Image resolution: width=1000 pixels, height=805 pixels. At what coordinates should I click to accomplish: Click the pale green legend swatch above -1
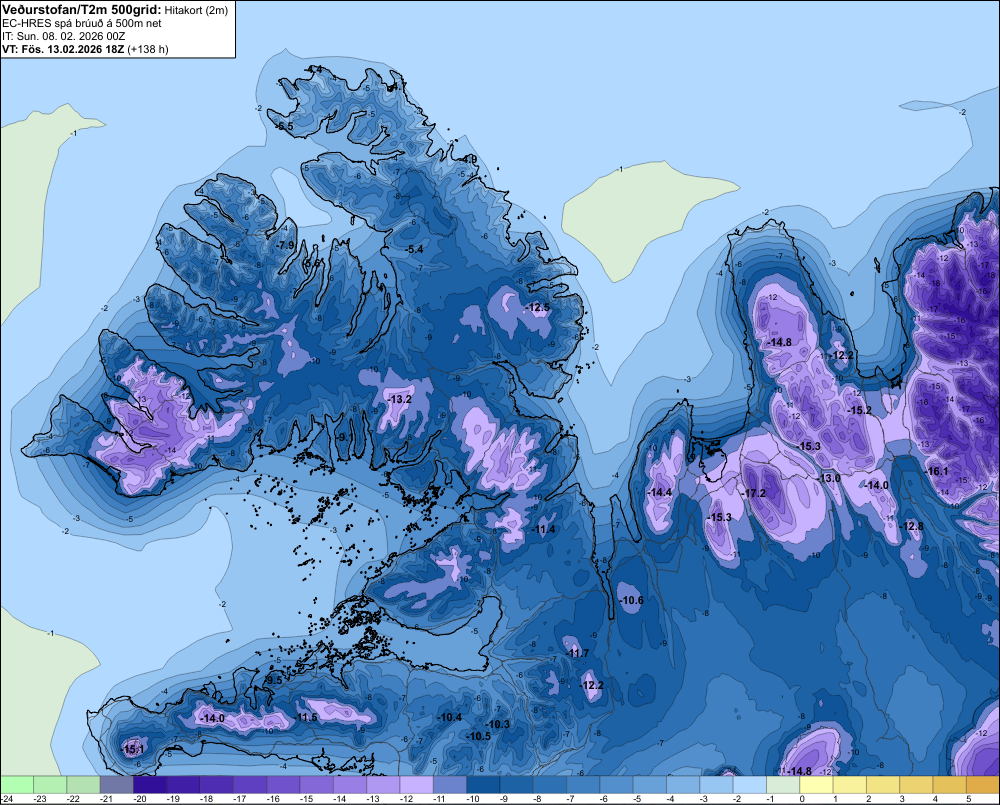[783, 785]
